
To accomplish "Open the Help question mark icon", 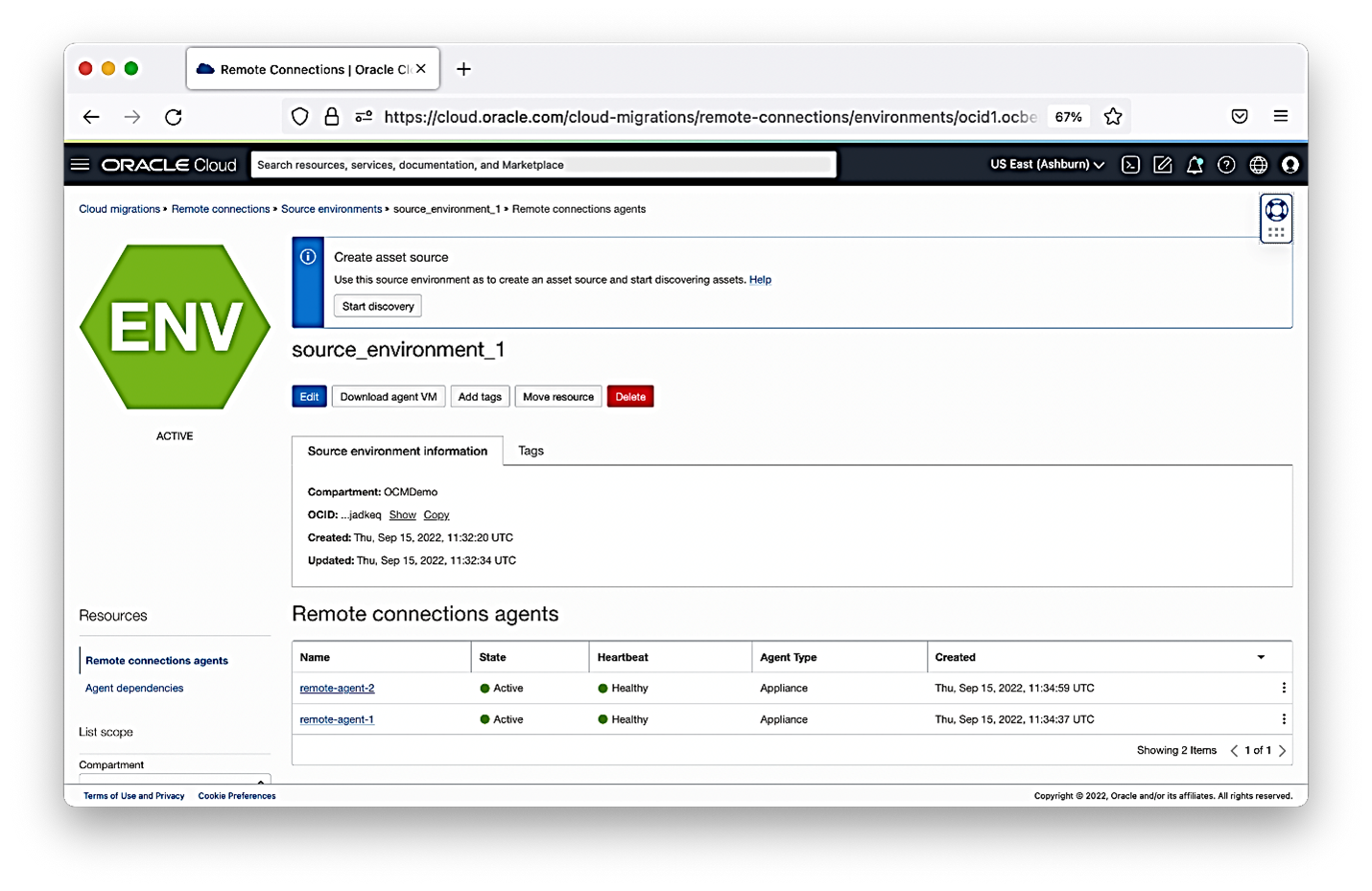I will pos(1226,164).
